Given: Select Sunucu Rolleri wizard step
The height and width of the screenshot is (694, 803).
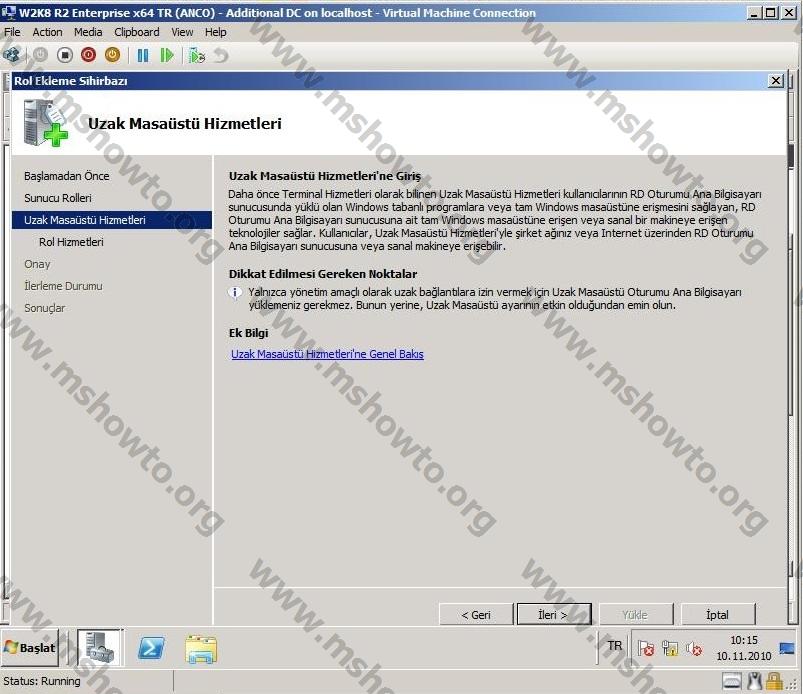Looking at the screenshot, I should pos(58,198).
